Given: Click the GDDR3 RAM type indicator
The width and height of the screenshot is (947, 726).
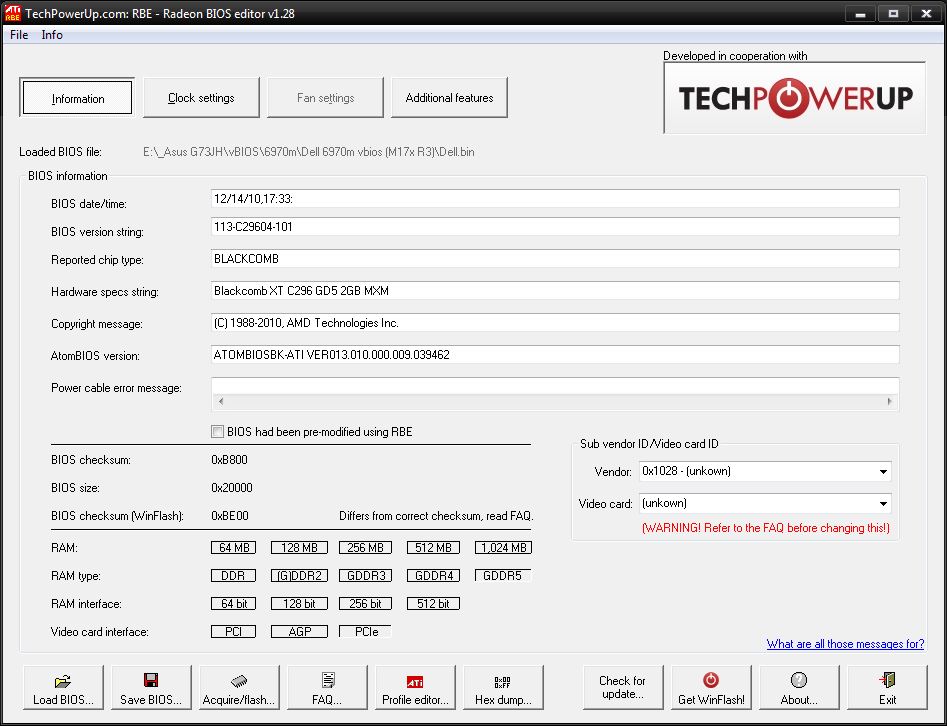Looking at the screenshot, I should [365, 576].
